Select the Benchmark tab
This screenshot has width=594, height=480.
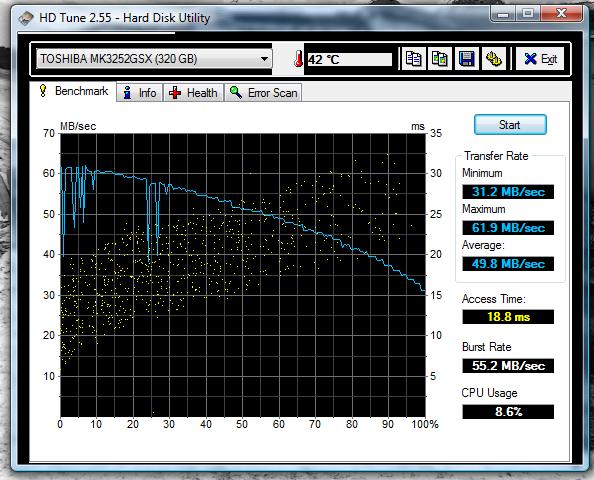tap(73, 91)
